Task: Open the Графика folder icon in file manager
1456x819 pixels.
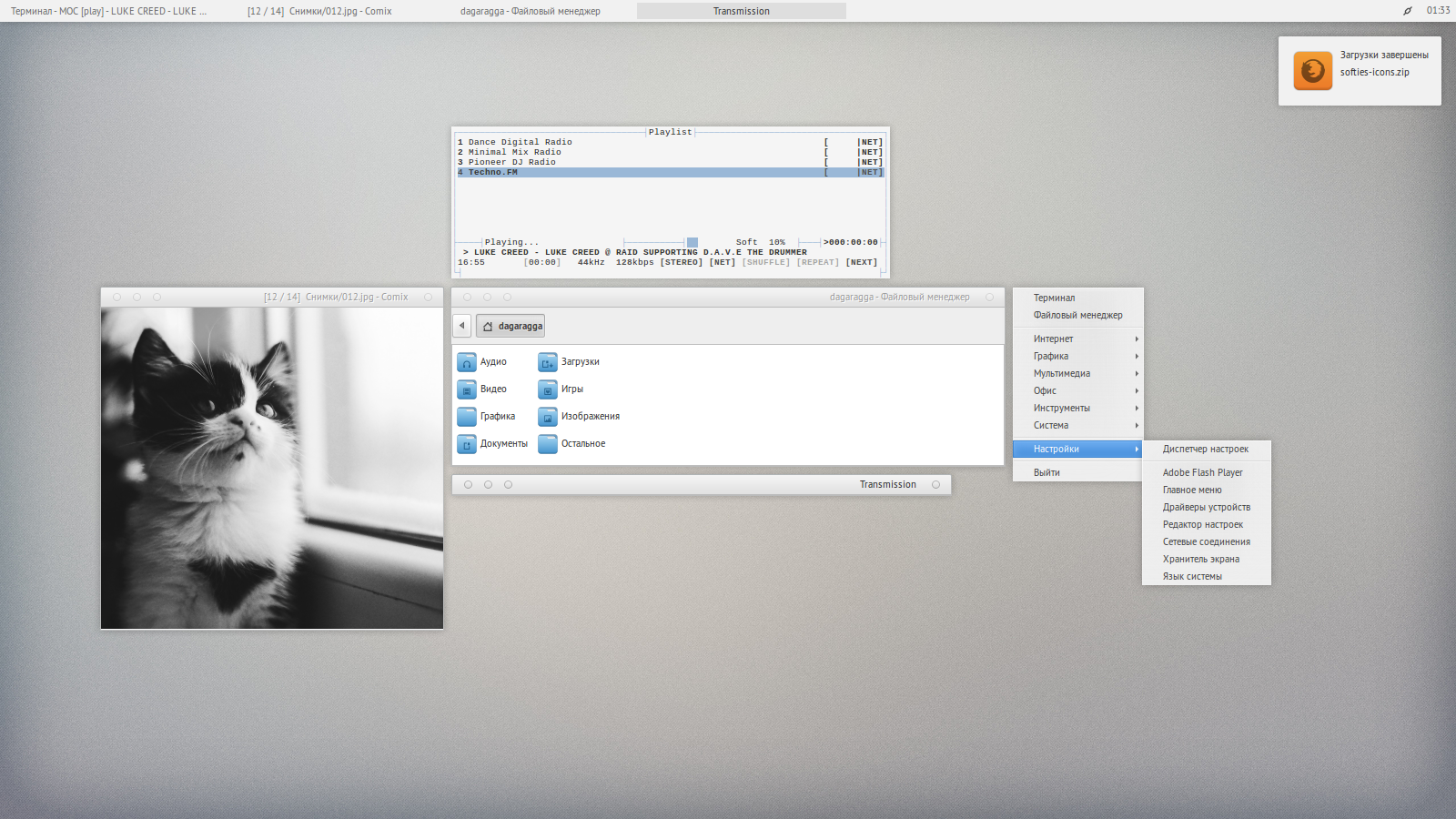Action: (467, 417)
